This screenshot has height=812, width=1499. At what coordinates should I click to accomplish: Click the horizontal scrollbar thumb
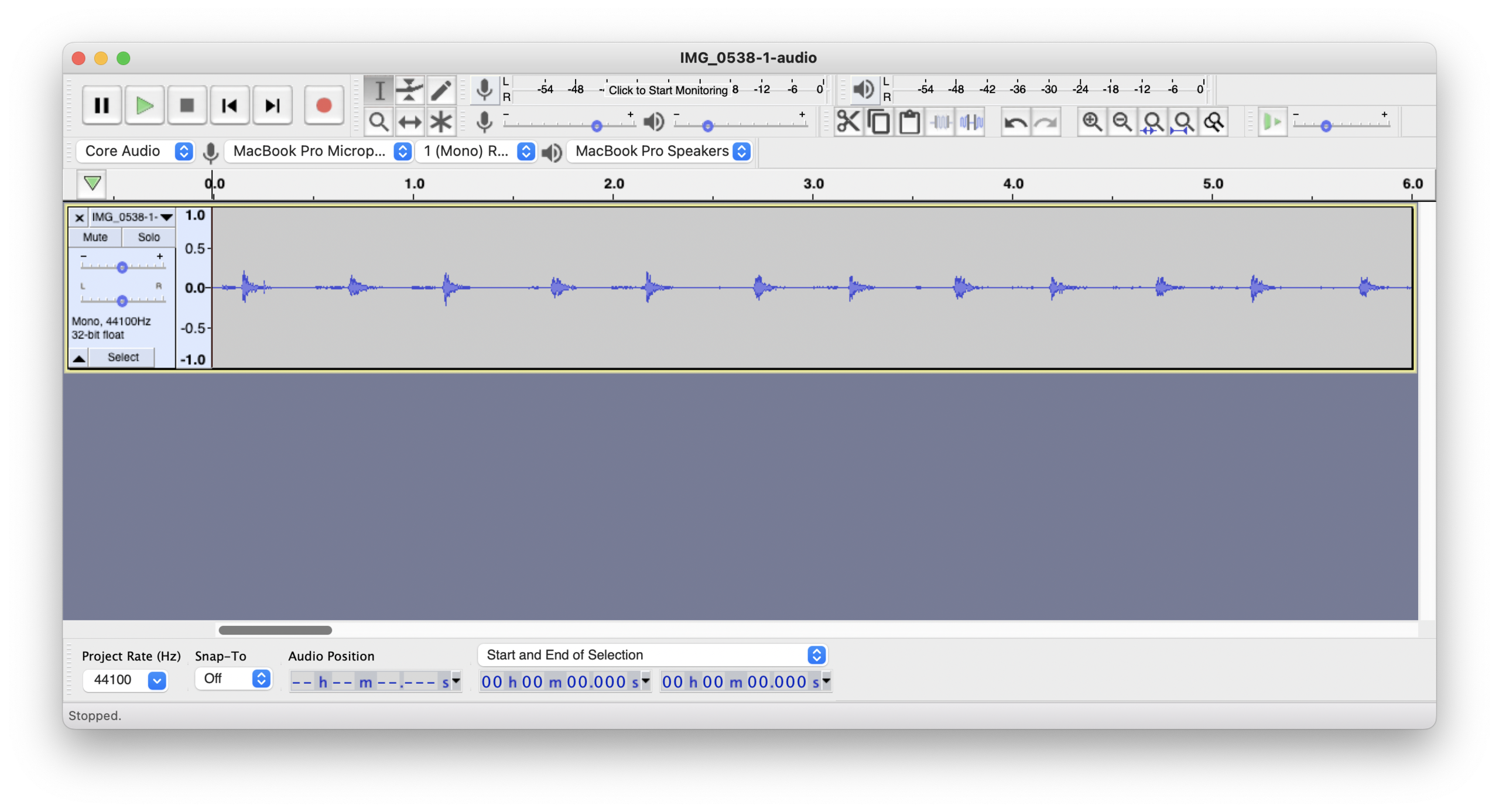click(x=275, y=629)
